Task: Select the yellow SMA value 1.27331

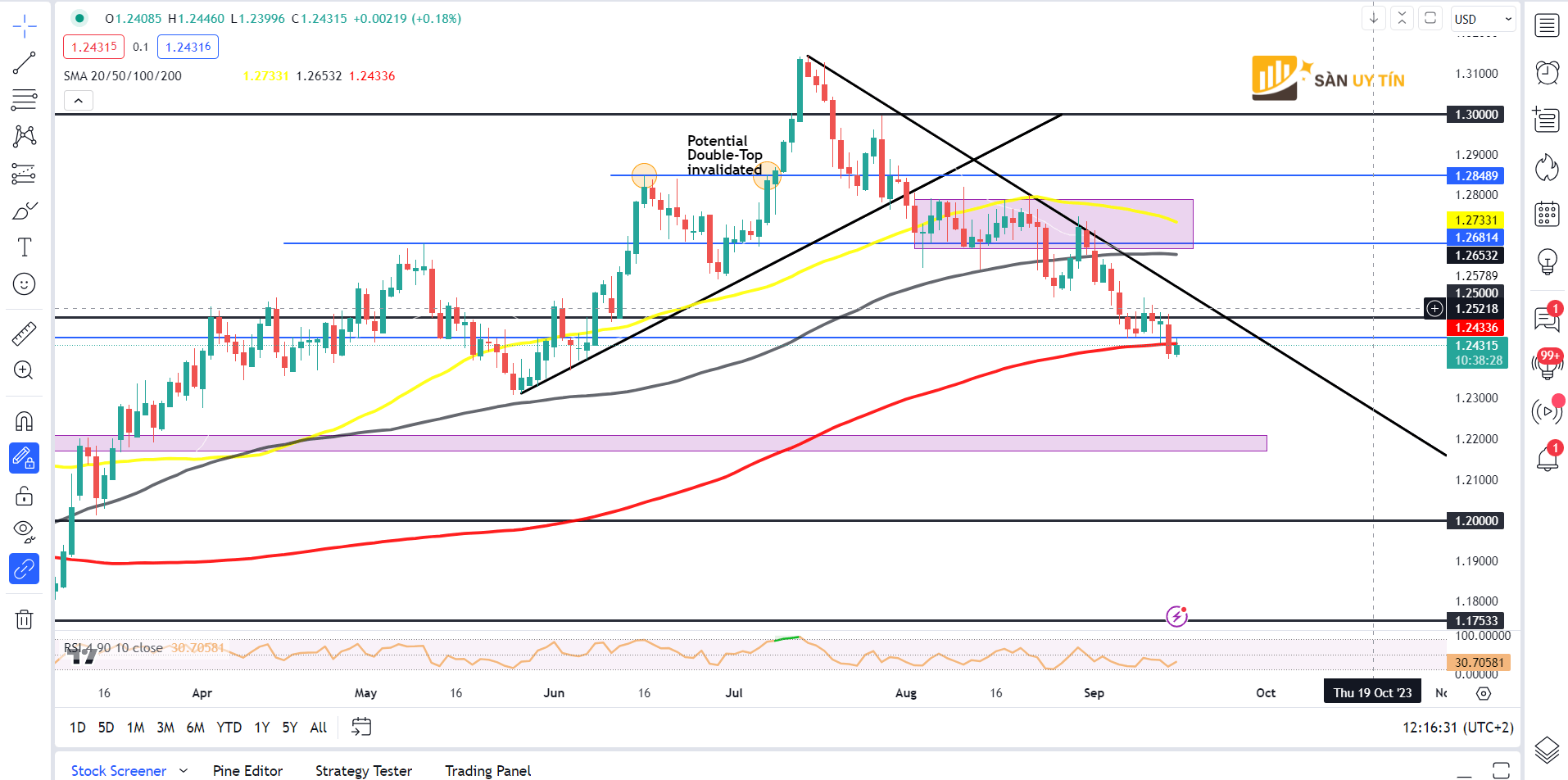Action: tap(265, 75)
